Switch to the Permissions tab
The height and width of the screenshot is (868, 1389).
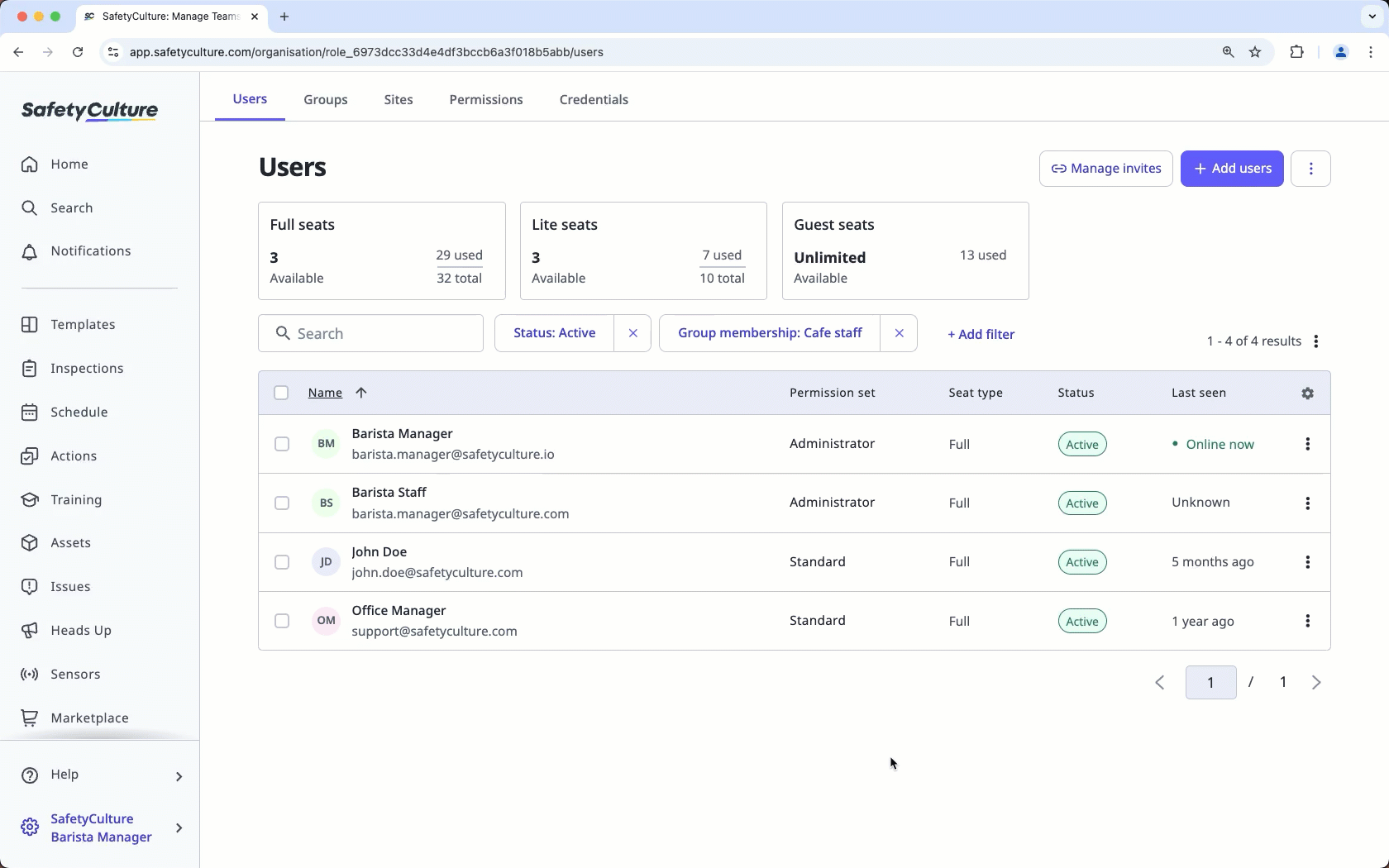point(486,99)
